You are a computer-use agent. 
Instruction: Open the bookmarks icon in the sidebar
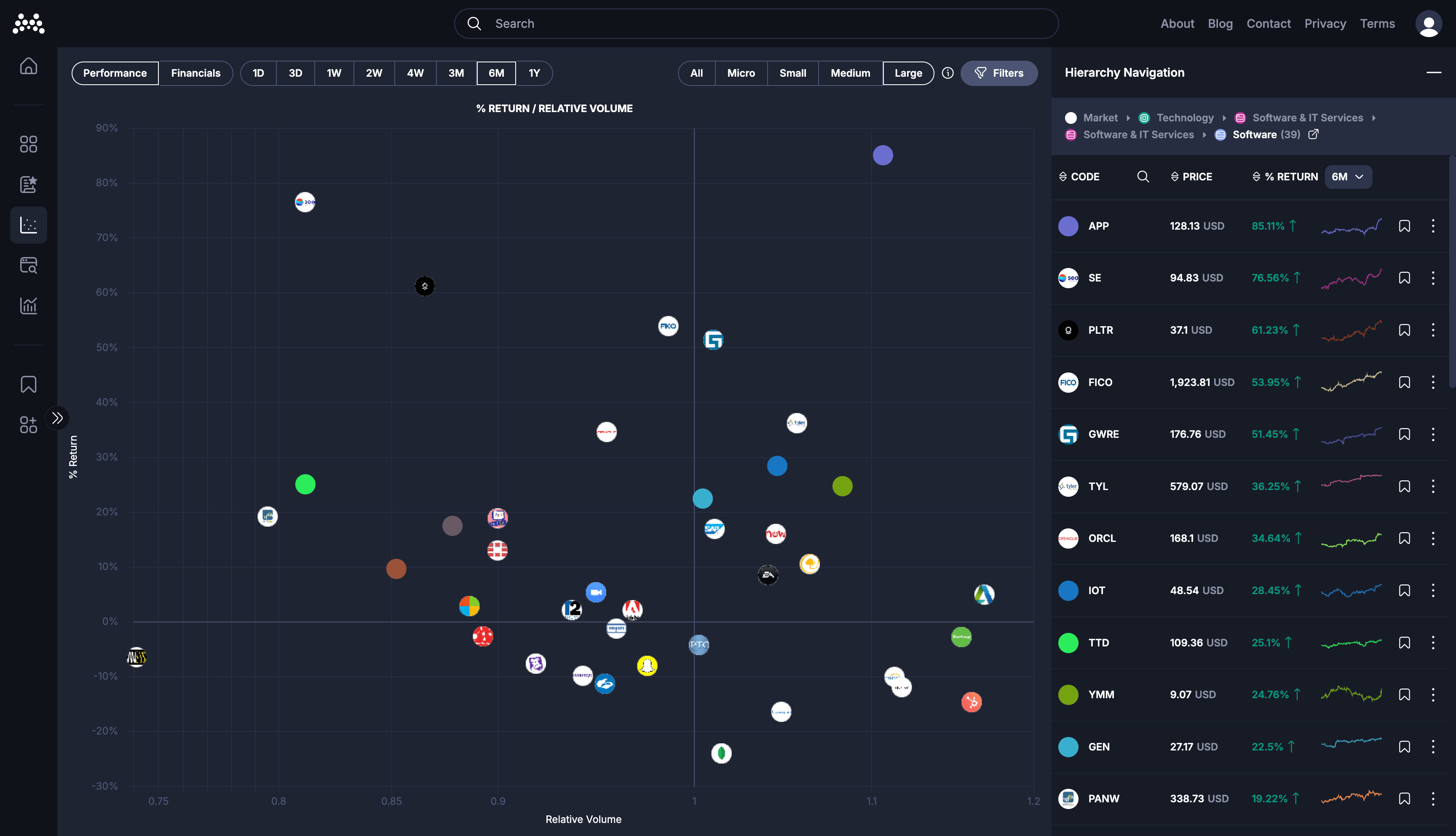(x=28, y=384)
